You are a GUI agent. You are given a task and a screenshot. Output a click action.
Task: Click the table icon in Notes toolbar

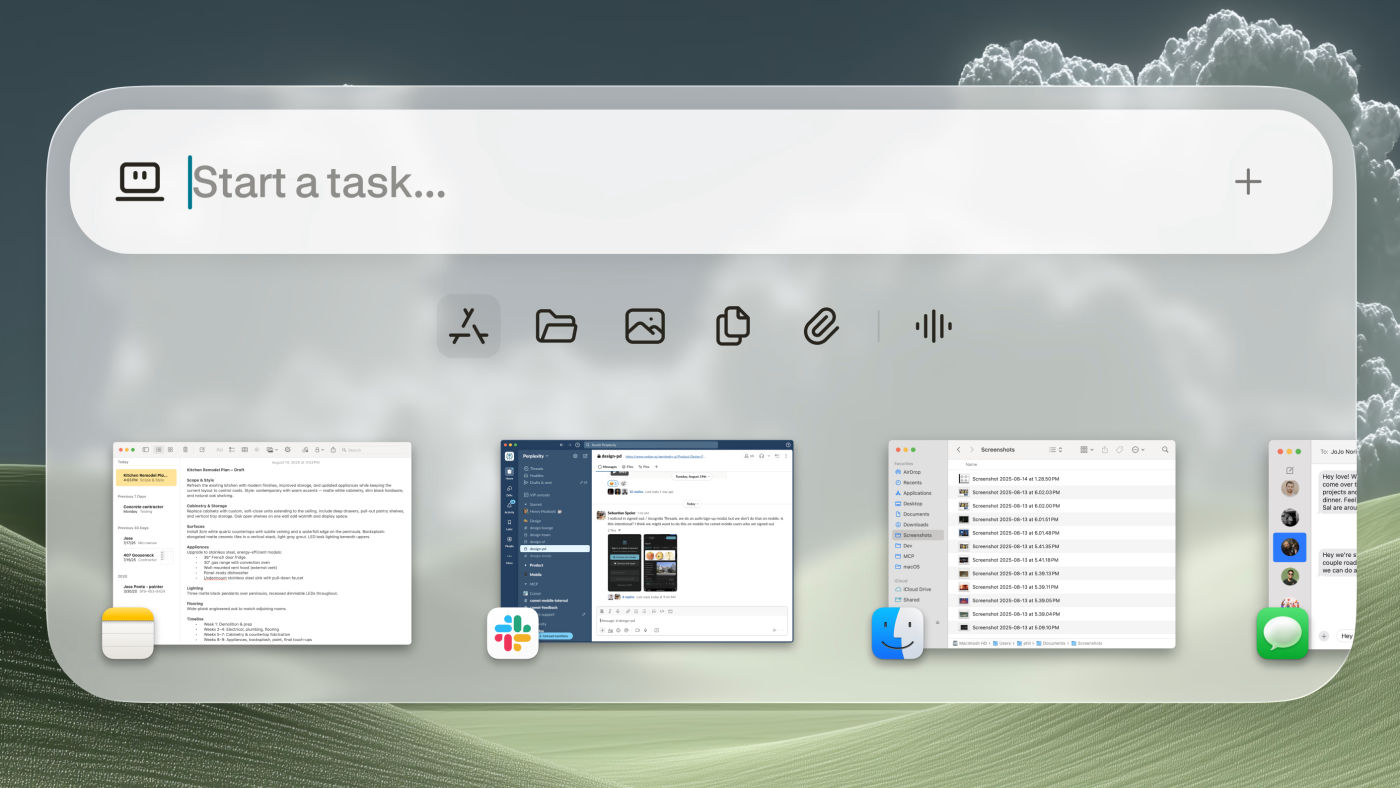click(245, 450)
